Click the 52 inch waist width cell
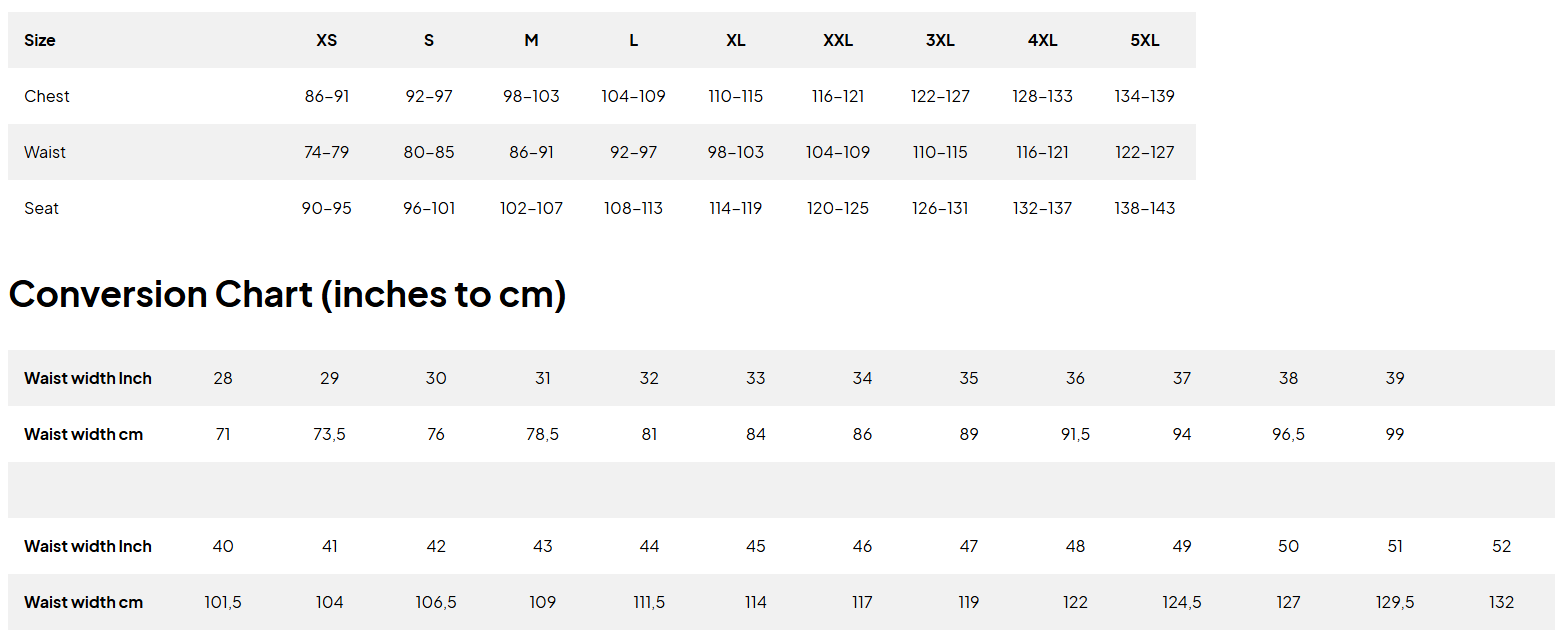The width and height of the screenshot is (1567, 641). coord(1501,547)
